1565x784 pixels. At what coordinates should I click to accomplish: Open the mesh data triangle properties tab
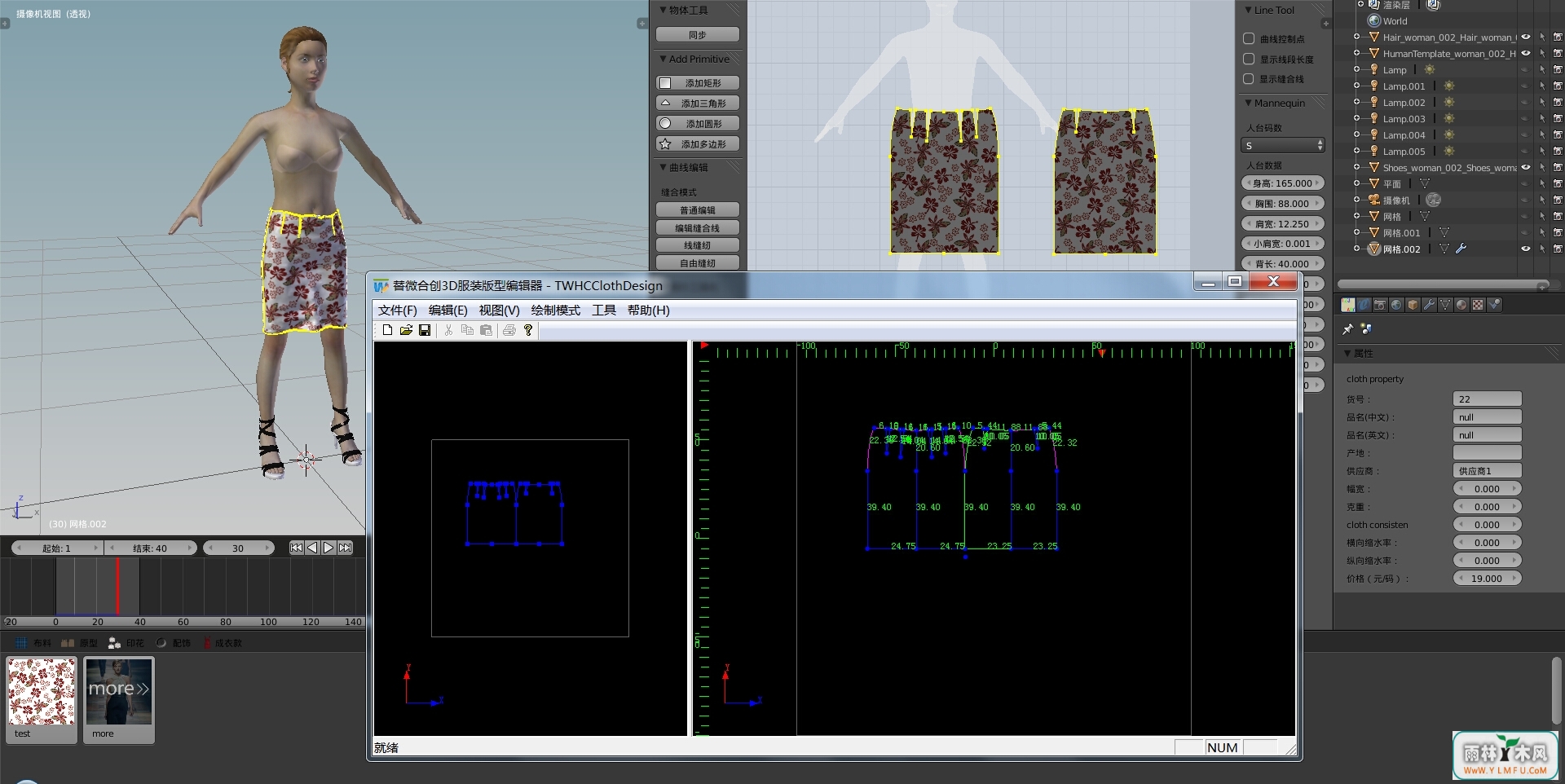(x=1445, y=305)
